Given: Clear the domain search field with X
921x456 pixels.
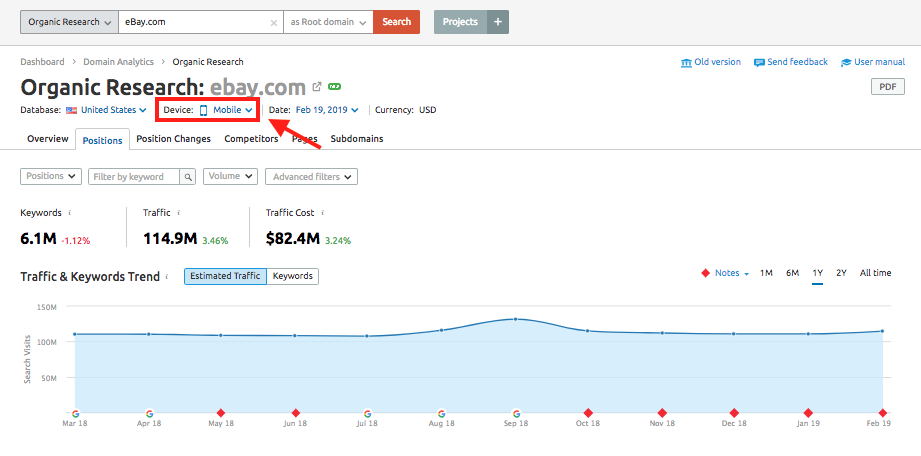Looking at the screenshot, I should tap(274, 22).
